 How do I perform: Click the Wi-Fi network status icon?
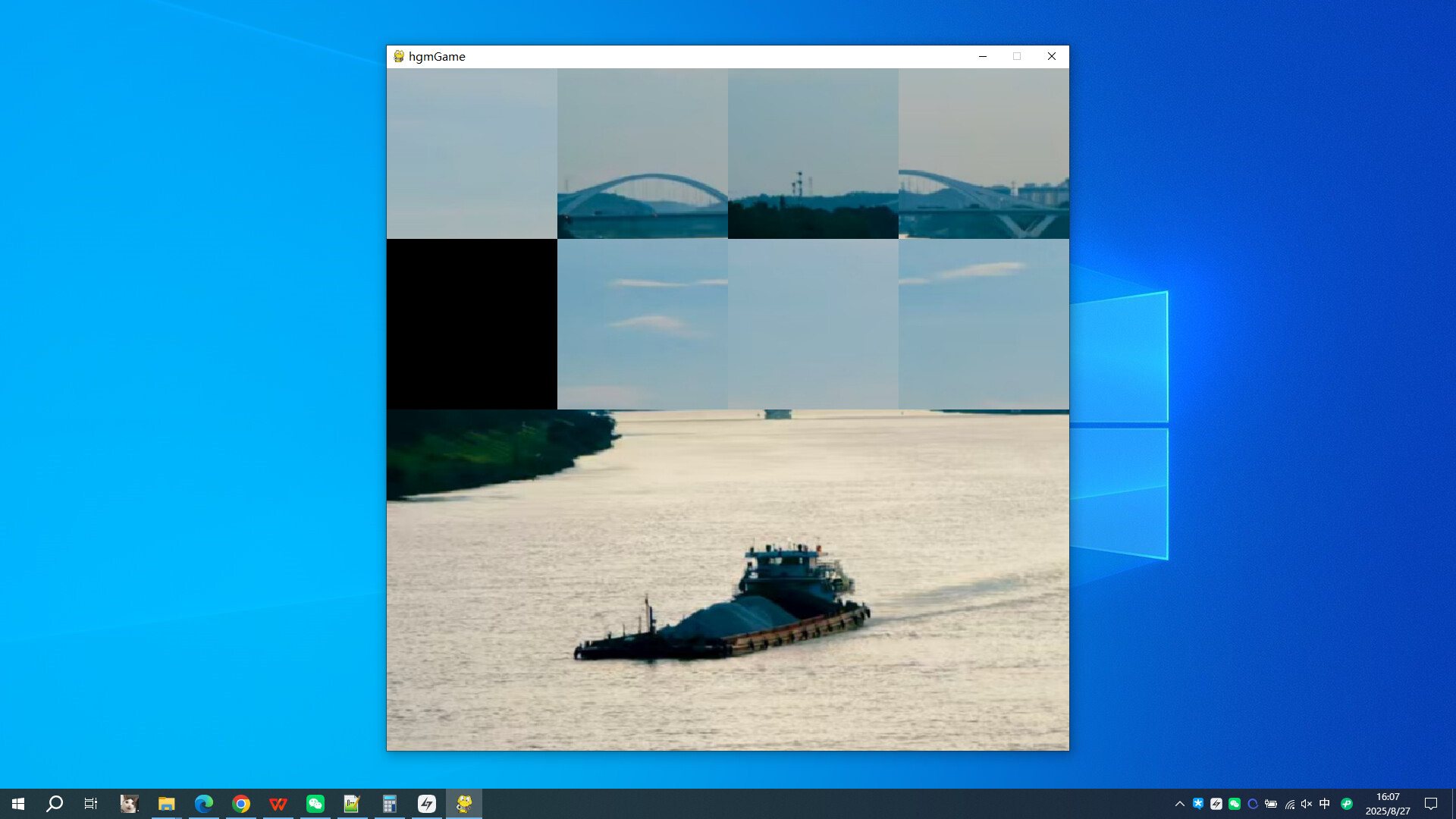pyautogui.click(x=1290, y=804)
